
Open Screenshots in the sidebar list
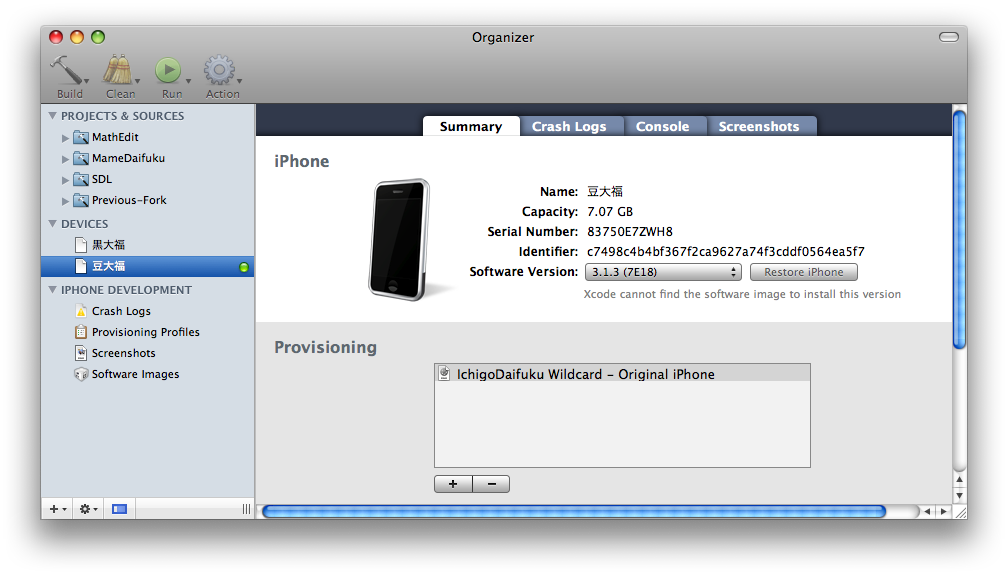point(123,353)
